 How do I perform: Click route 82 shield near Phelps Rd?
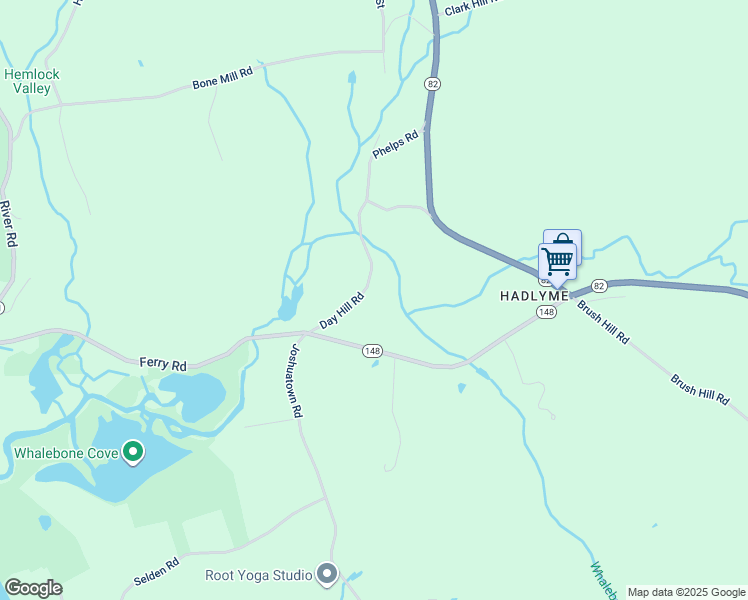point(432,84)
